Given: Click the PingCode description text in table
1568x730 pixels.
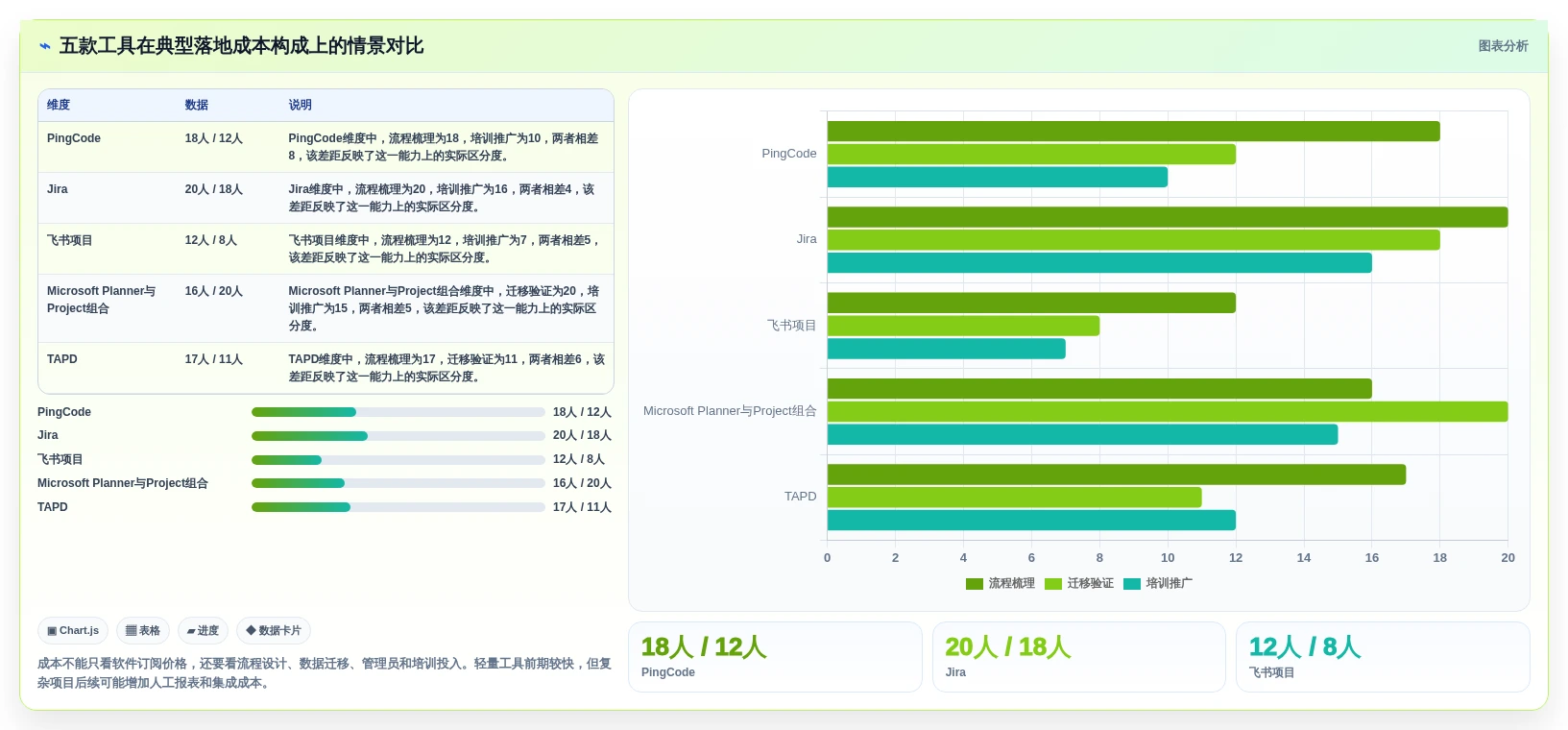Looking at the screenshot, I should click(x=444, y=147).
